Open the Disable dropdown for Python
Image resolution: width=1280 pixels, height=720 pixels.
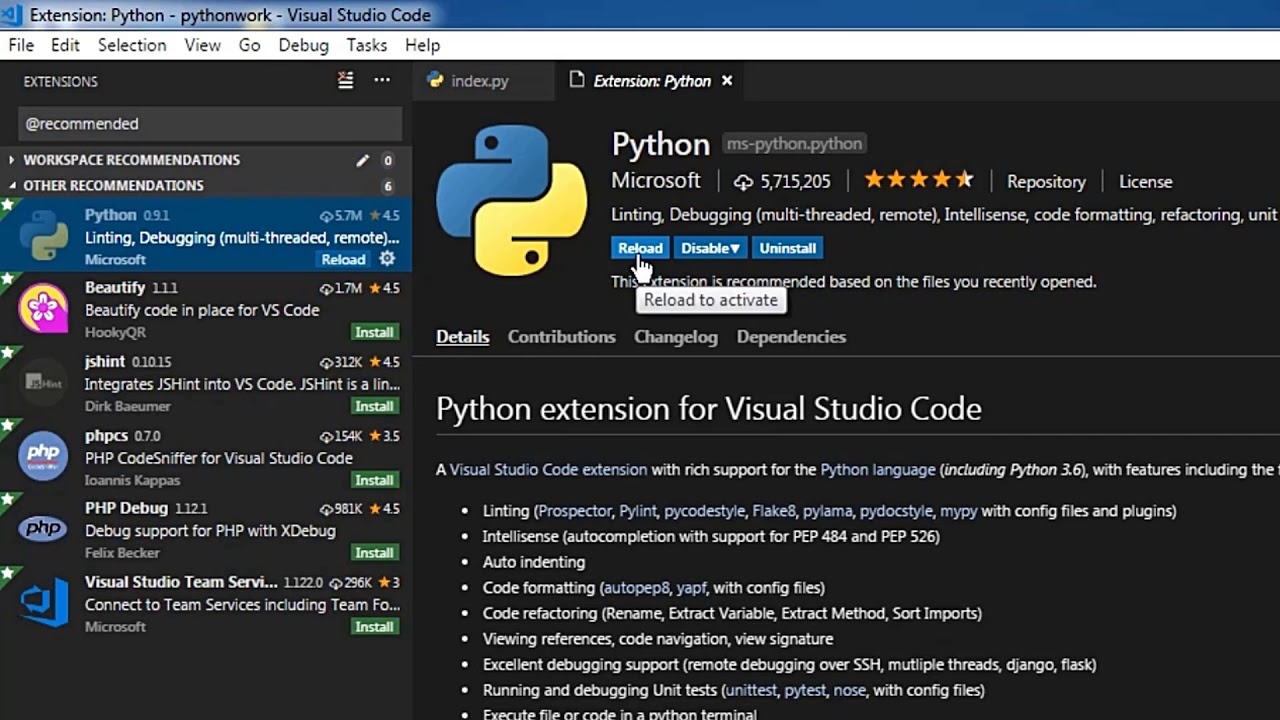pyautogui.click(x=710, y=248)
